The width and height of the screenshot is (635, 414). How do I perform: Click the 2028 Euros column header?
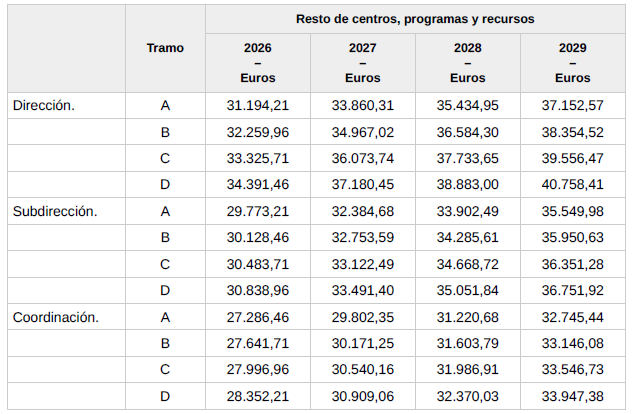click(x=467, y=63)
